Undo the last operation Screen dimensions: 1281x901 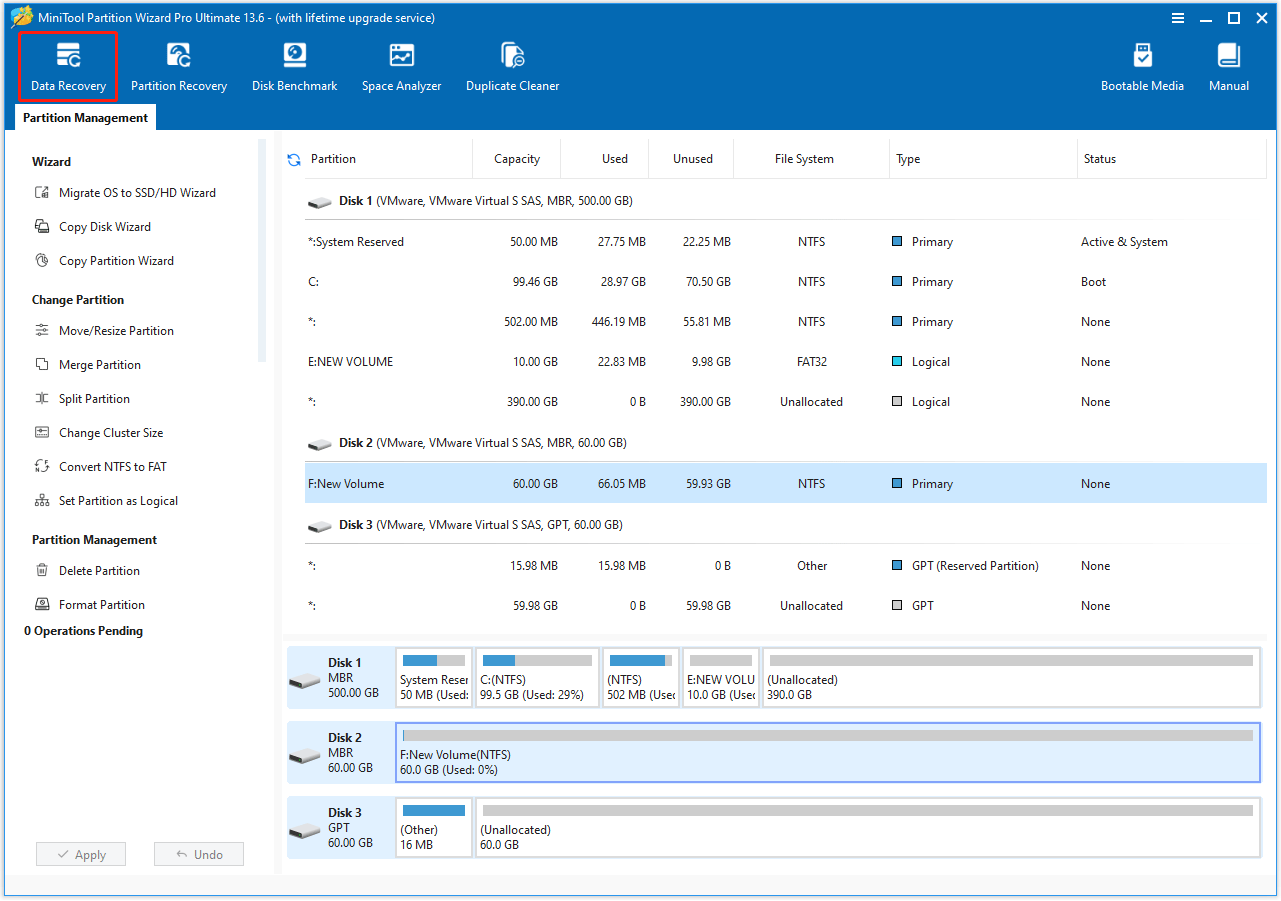pyautogui.click(x=198, y=854)
